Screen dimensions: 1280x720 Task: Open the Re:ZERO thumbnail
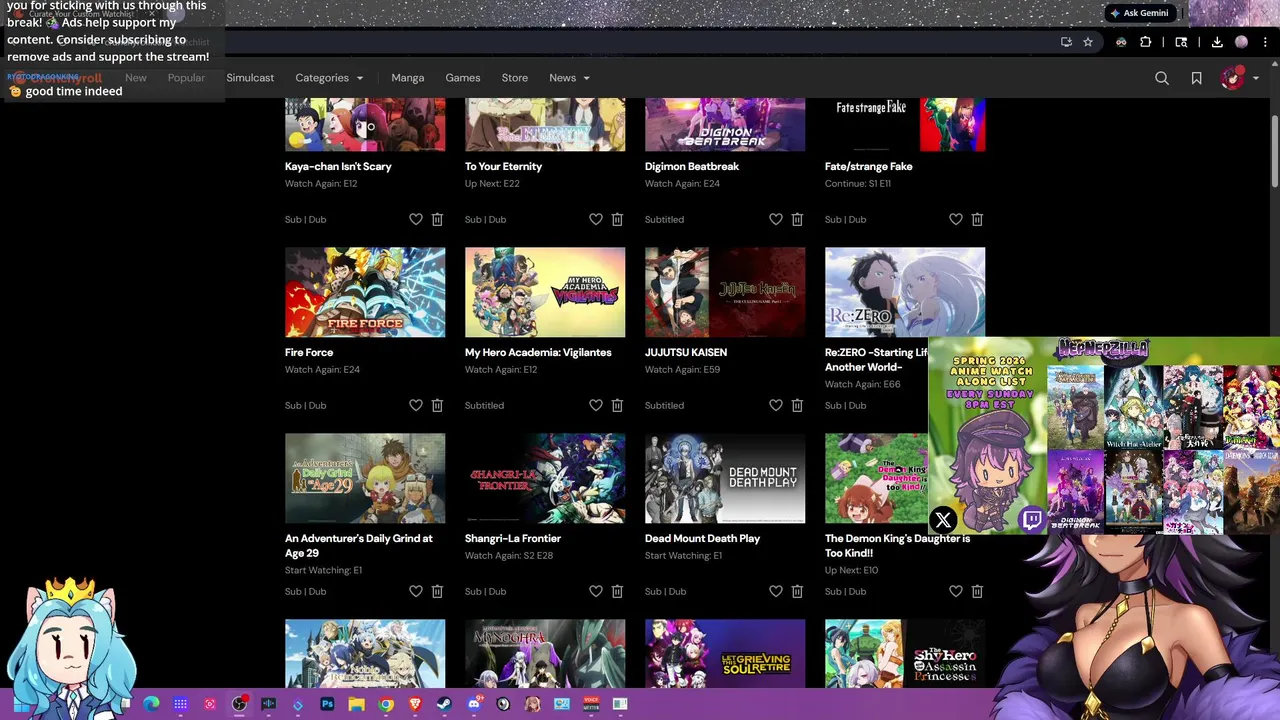[905, 292]
